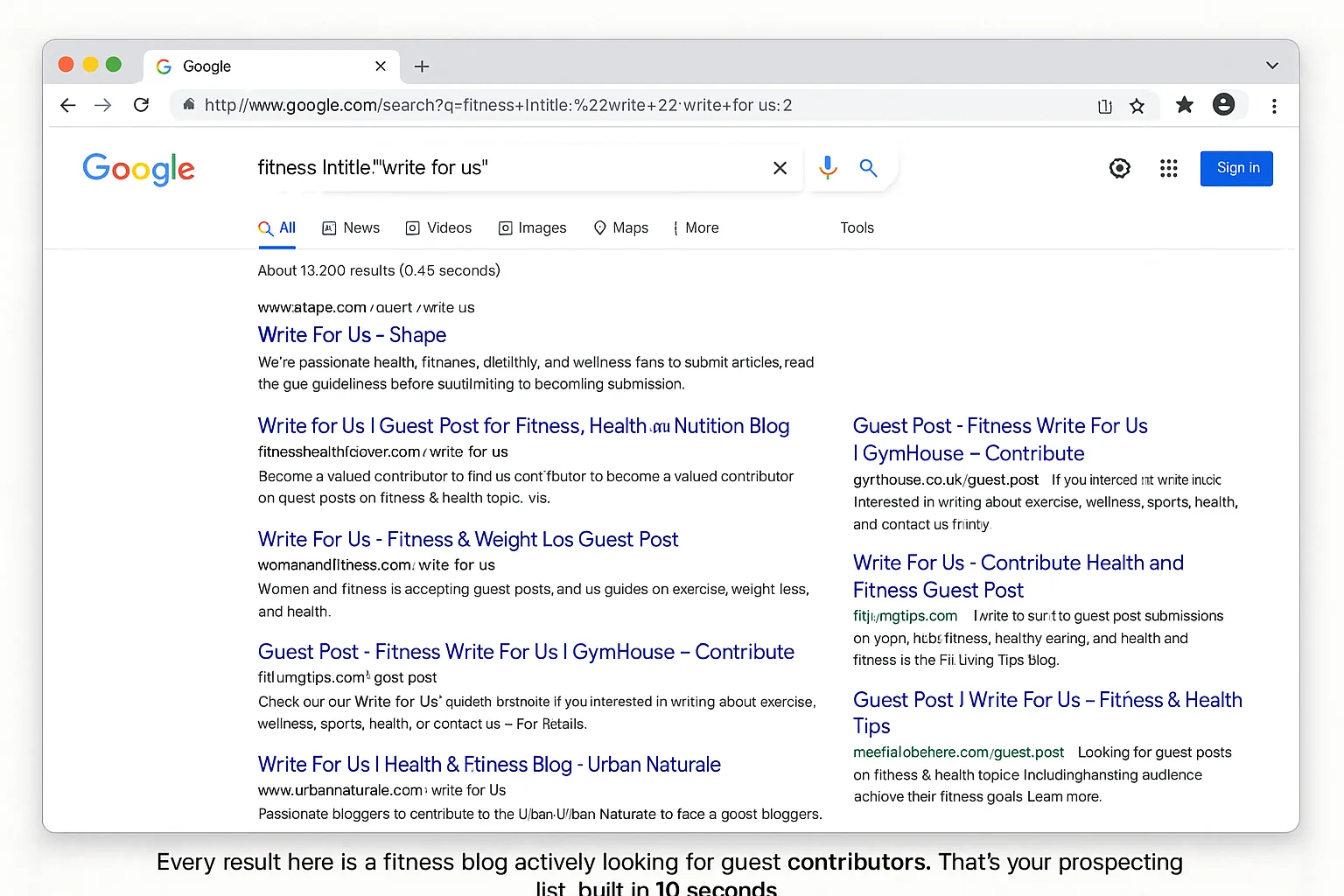Open the browser three-dot menu
Screen dimensions: 1344x896
[x=1275, y=105]
